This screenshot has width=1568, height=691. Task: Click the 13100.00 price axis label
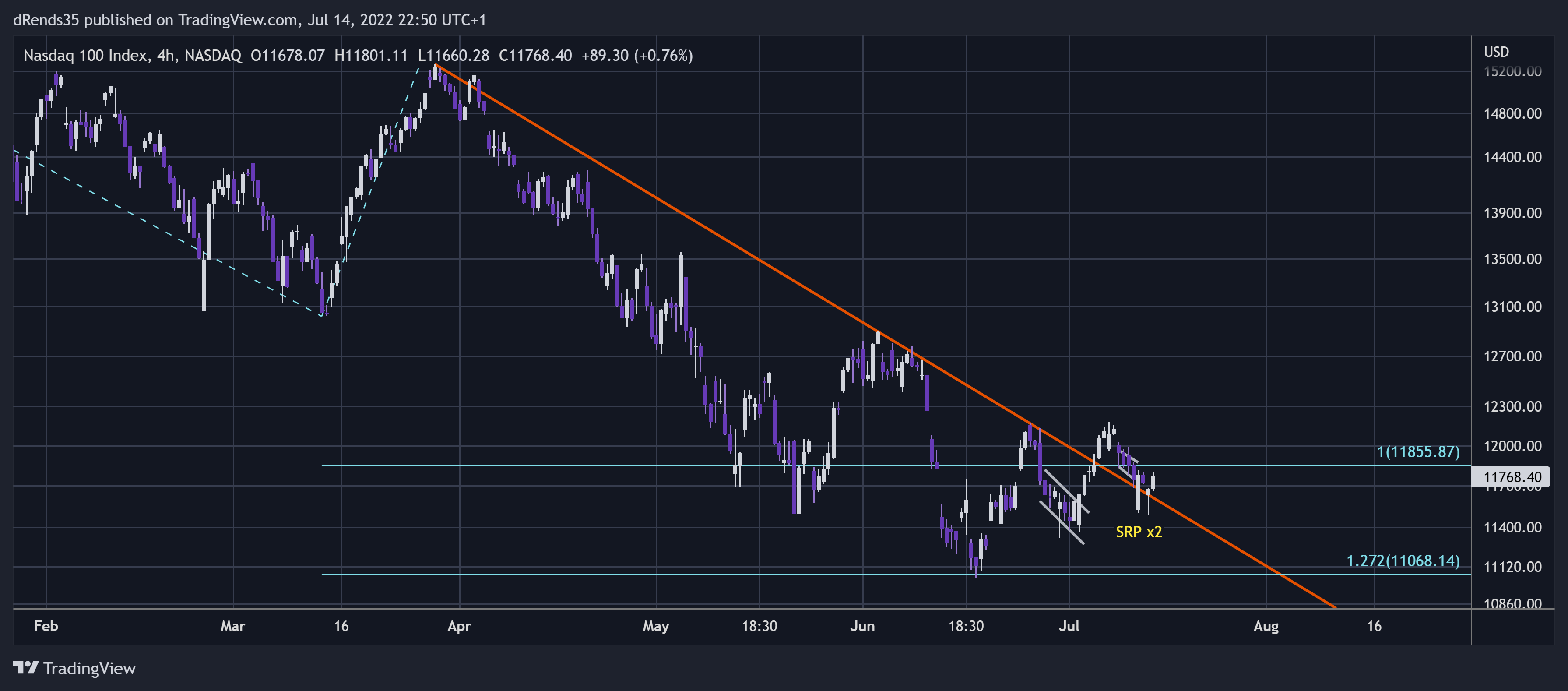click(1512, 307)
